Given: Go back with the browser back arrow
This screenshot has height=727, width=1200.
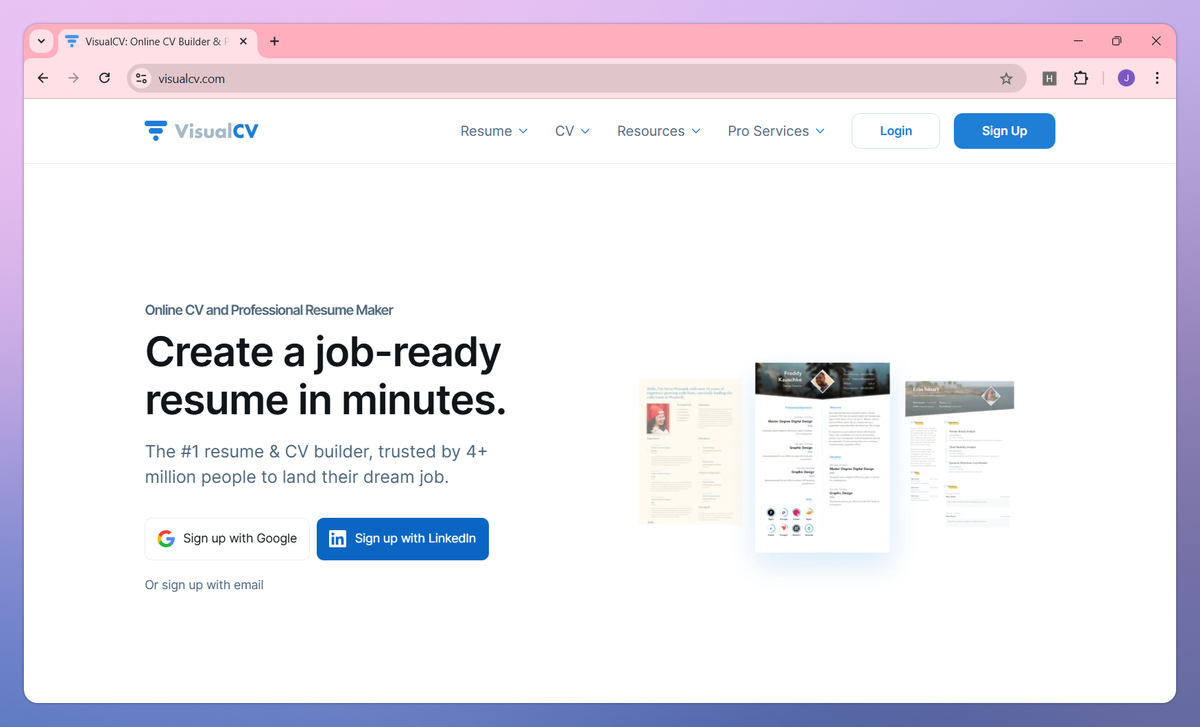Looking at the screenshot, I should (43, 78).
